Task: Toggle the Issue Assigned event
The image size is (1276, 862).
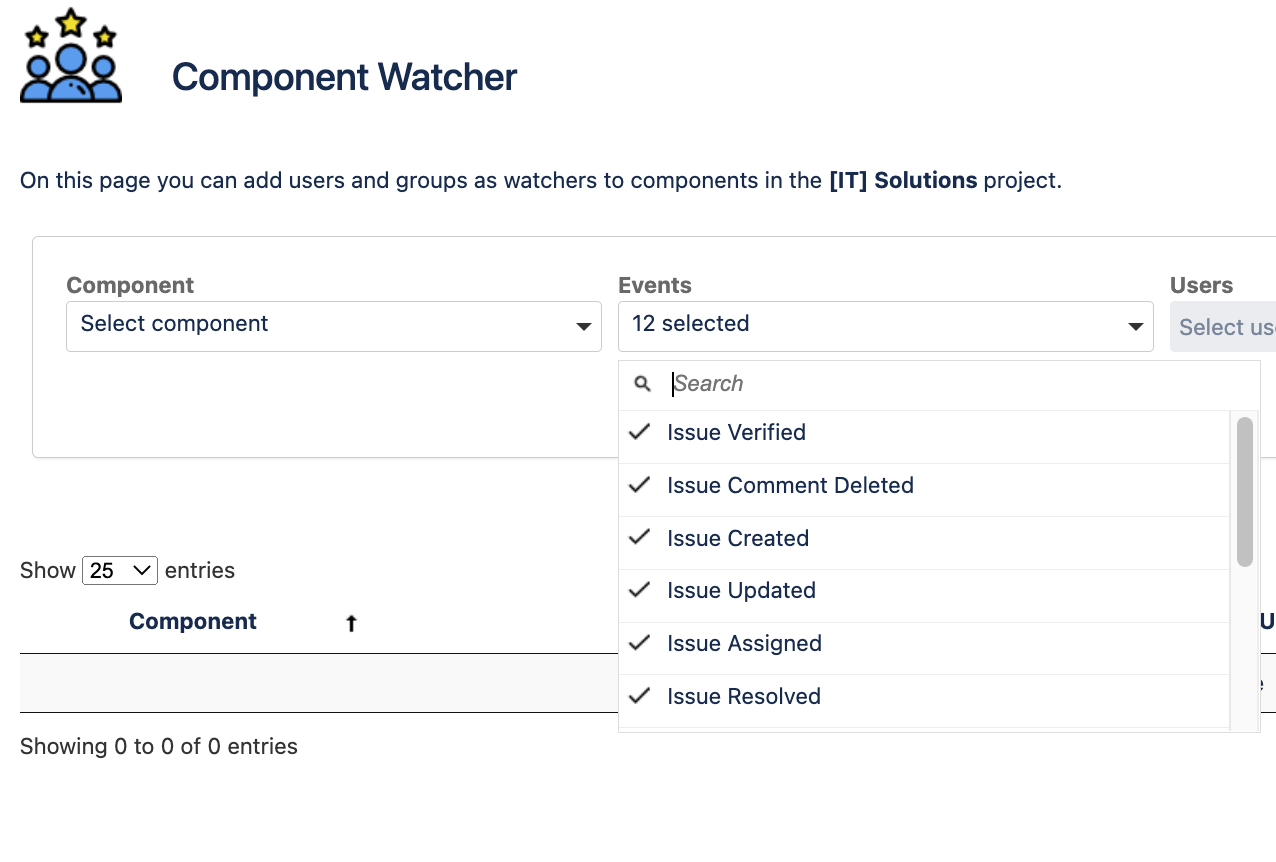Action: (744, 644)
